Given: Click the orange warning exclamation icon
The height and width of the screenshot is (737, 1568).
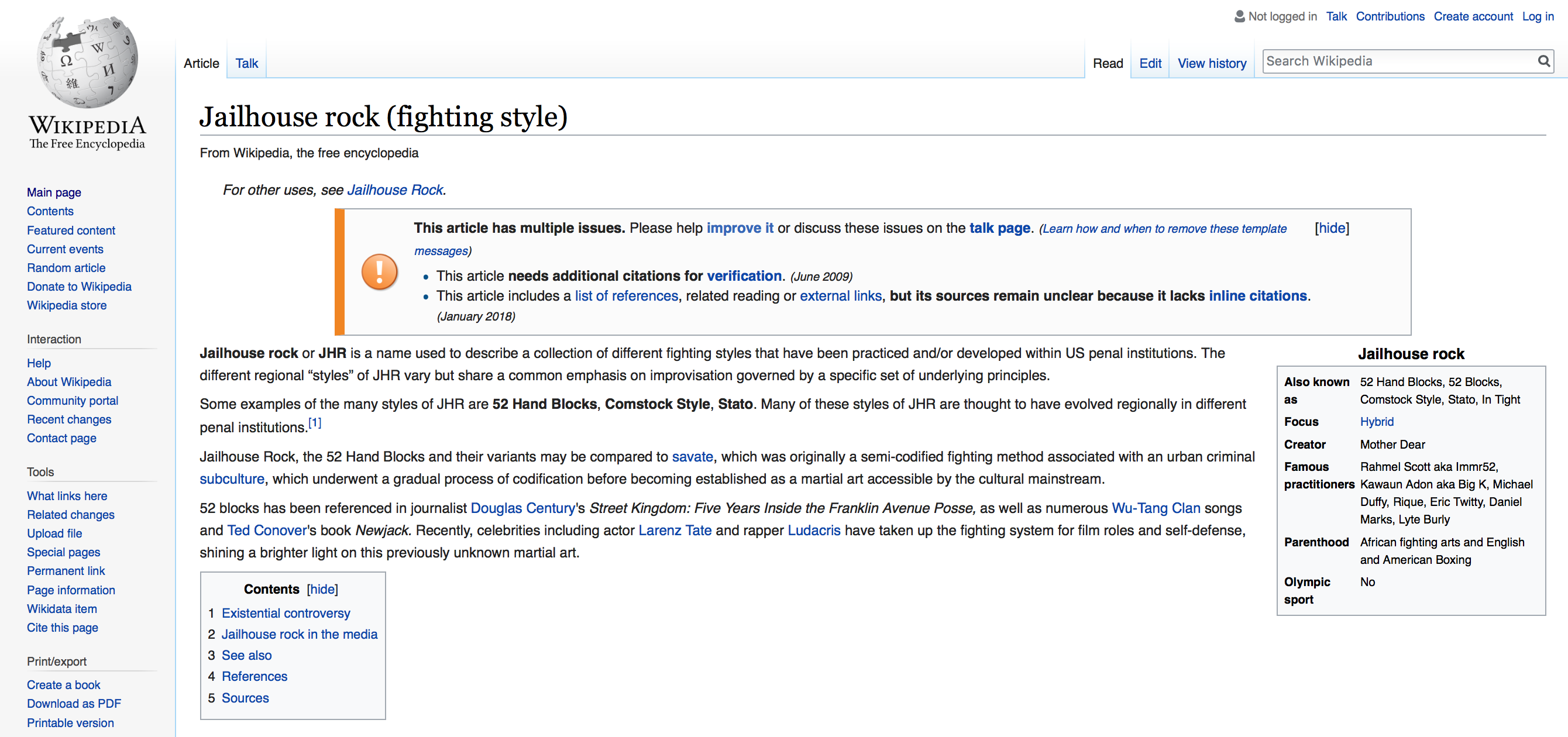Looking at the screenshot, I should [379, 271].
